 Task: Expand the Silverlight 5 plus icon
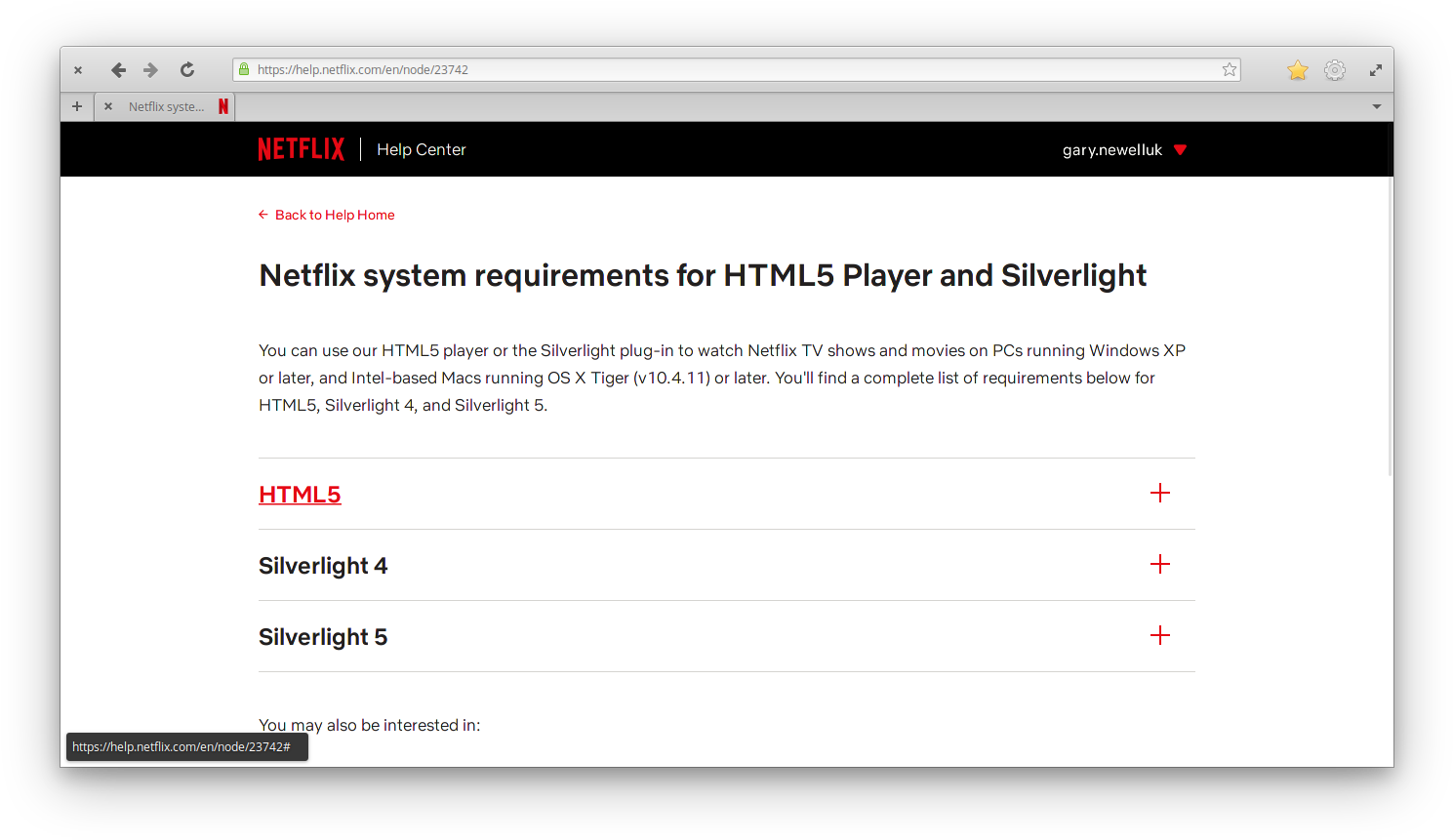[1159, 636]
